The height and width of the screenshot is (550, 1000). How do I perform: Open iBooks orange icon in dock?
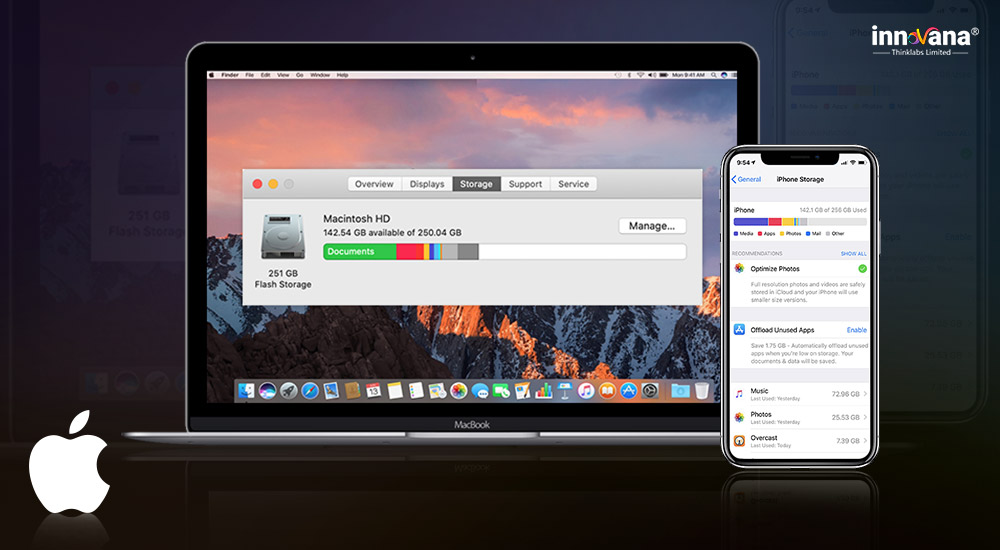point(607,390)
